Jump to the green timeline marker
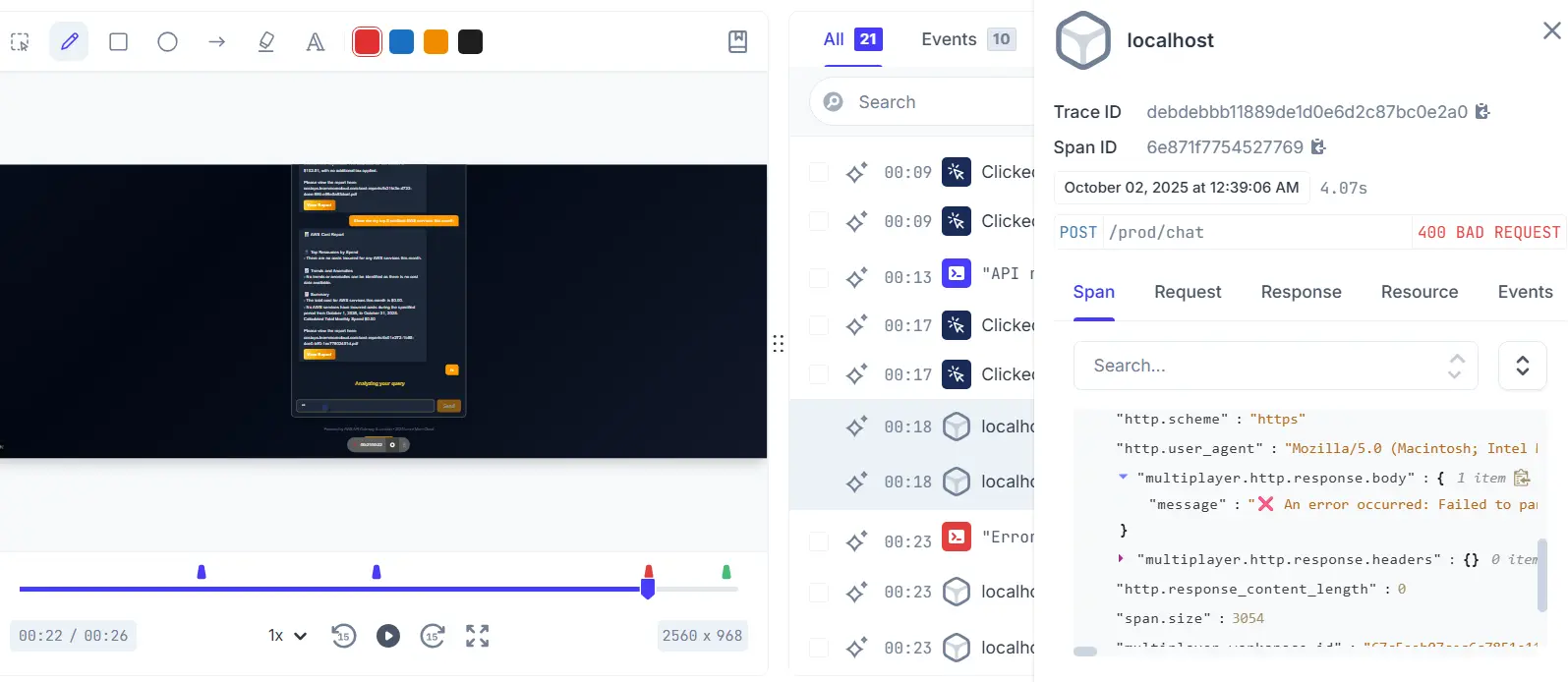 pos(726,571)
